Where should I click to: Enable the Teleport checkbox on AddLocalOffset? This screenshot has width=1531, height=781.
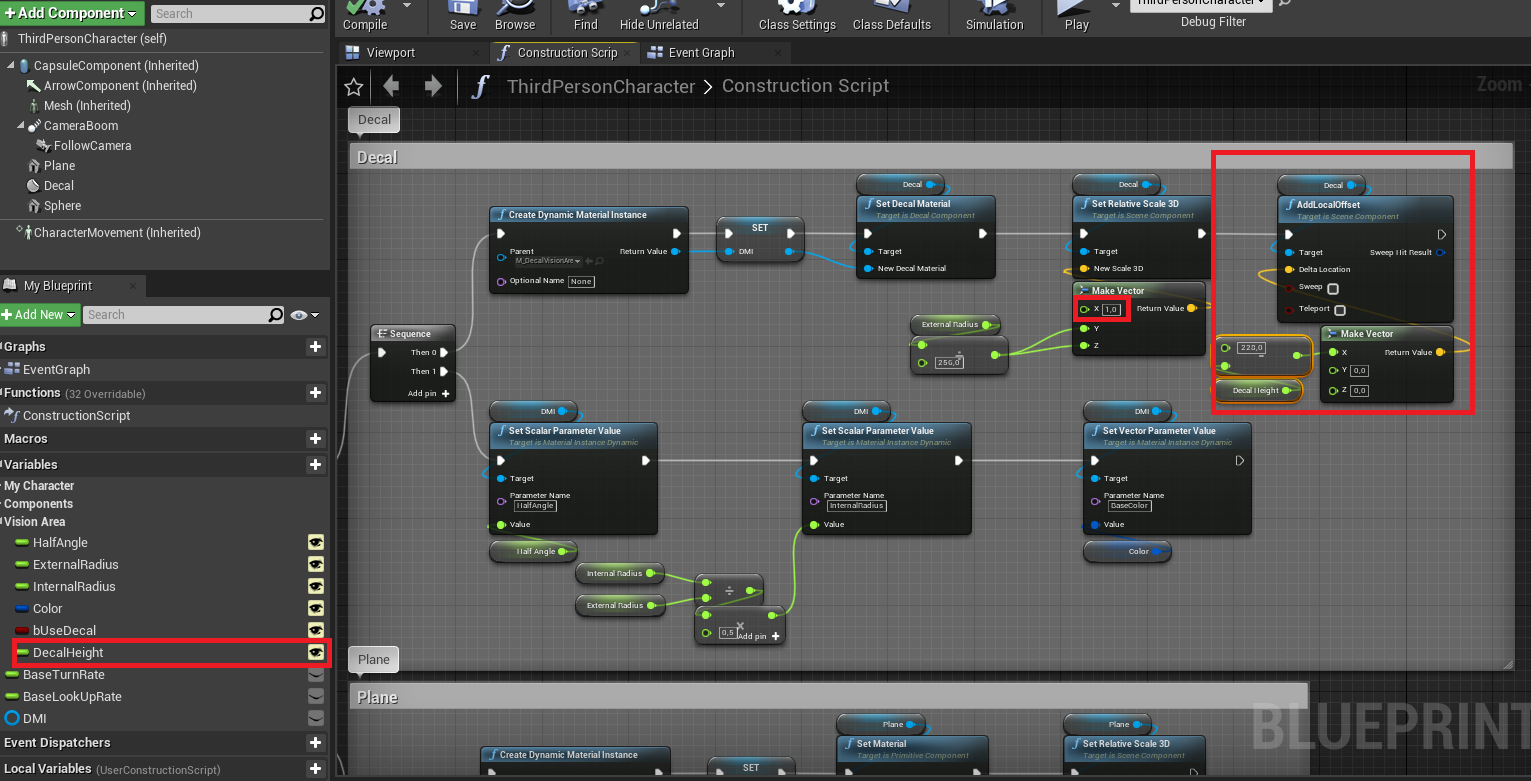(1339, 310)
